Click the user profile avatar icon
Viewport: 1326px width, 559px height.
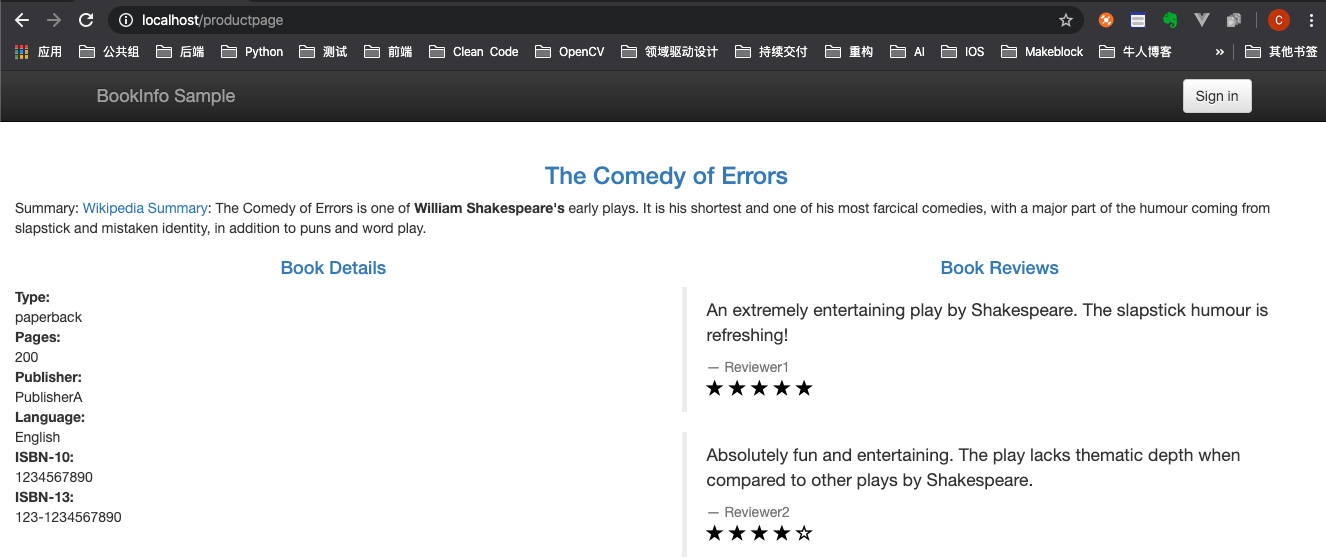[x=1278, y=20]
